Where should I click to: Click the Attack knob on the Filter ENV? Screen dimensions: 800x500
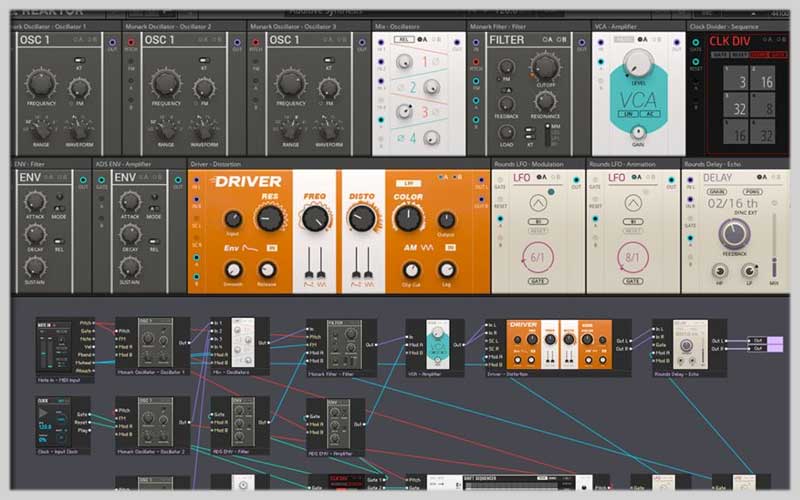tap(35, 202)
